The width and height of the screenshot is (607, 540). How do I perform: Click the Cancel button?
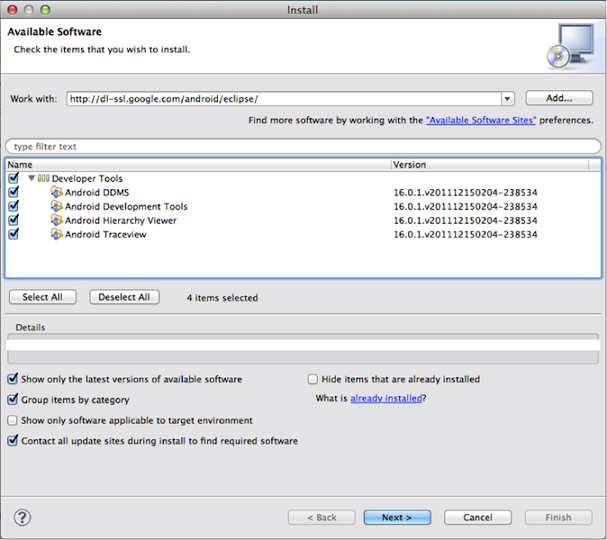click(x=478, y=517)
